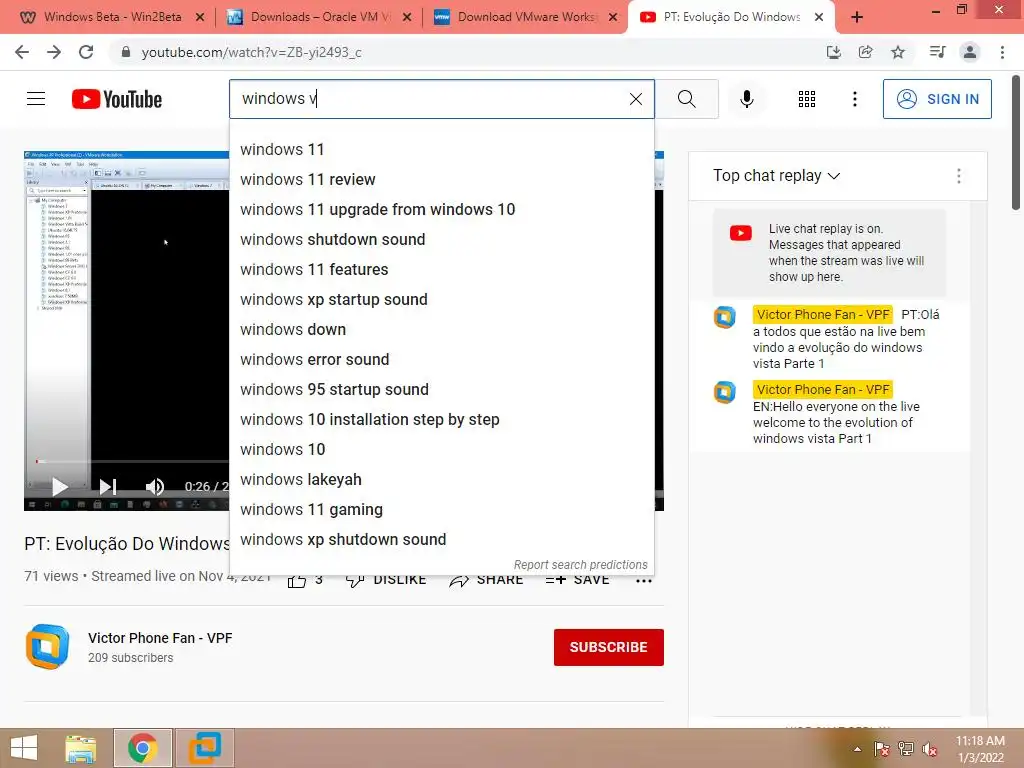Click the page vertical scrollbar
The height and width of the screenshot is (768, 1024).
[x=1017, y=144]
